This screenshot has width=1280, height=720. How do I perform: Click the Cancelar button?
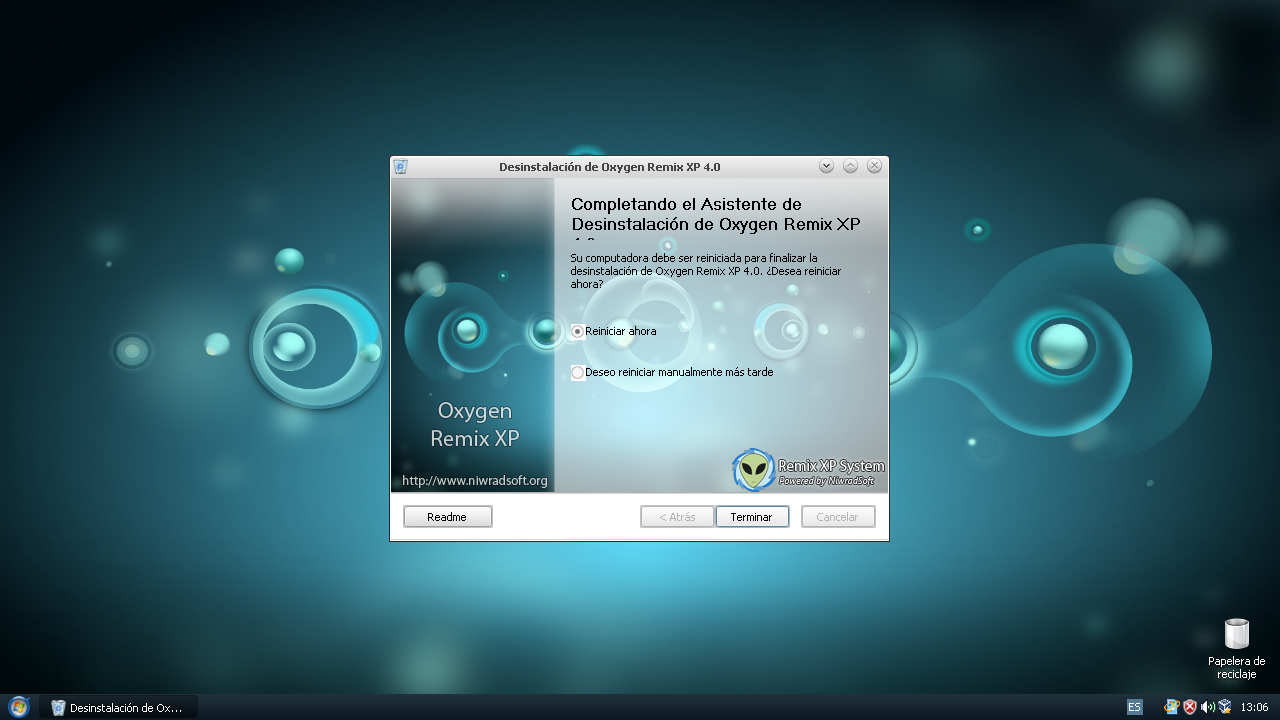pos(838,517)
